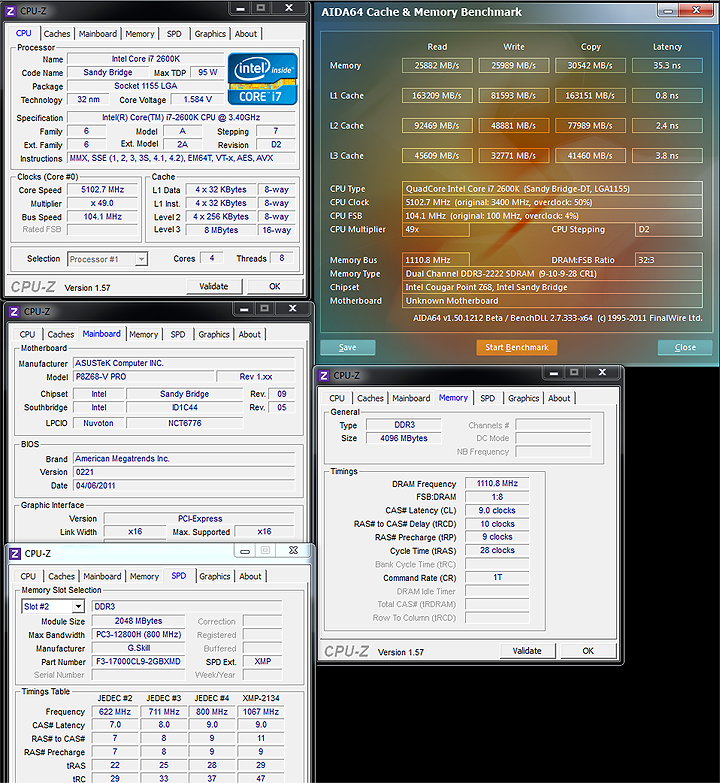Click Validate in the top CPU window
The image size is (720, 783).
pos(214,287)
